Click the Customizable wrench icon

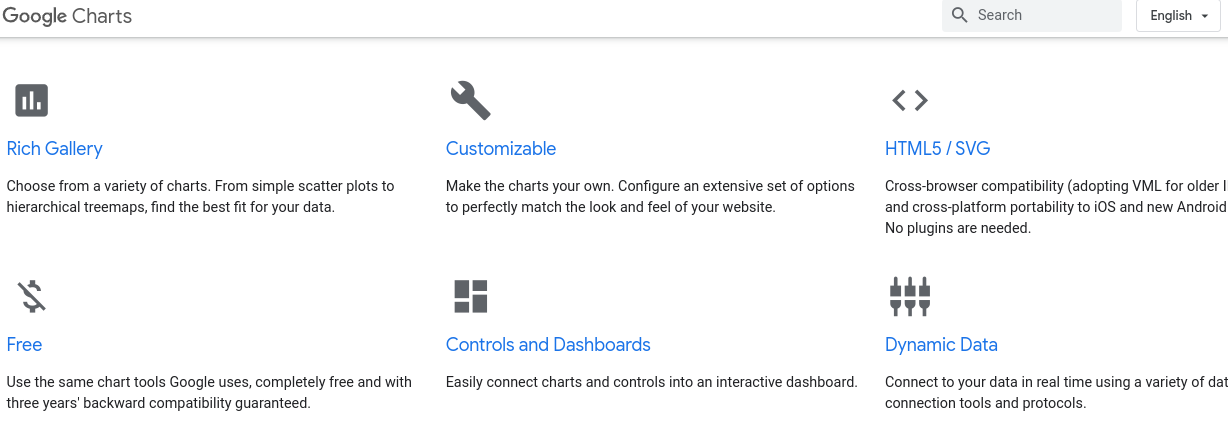coord(470,100)
